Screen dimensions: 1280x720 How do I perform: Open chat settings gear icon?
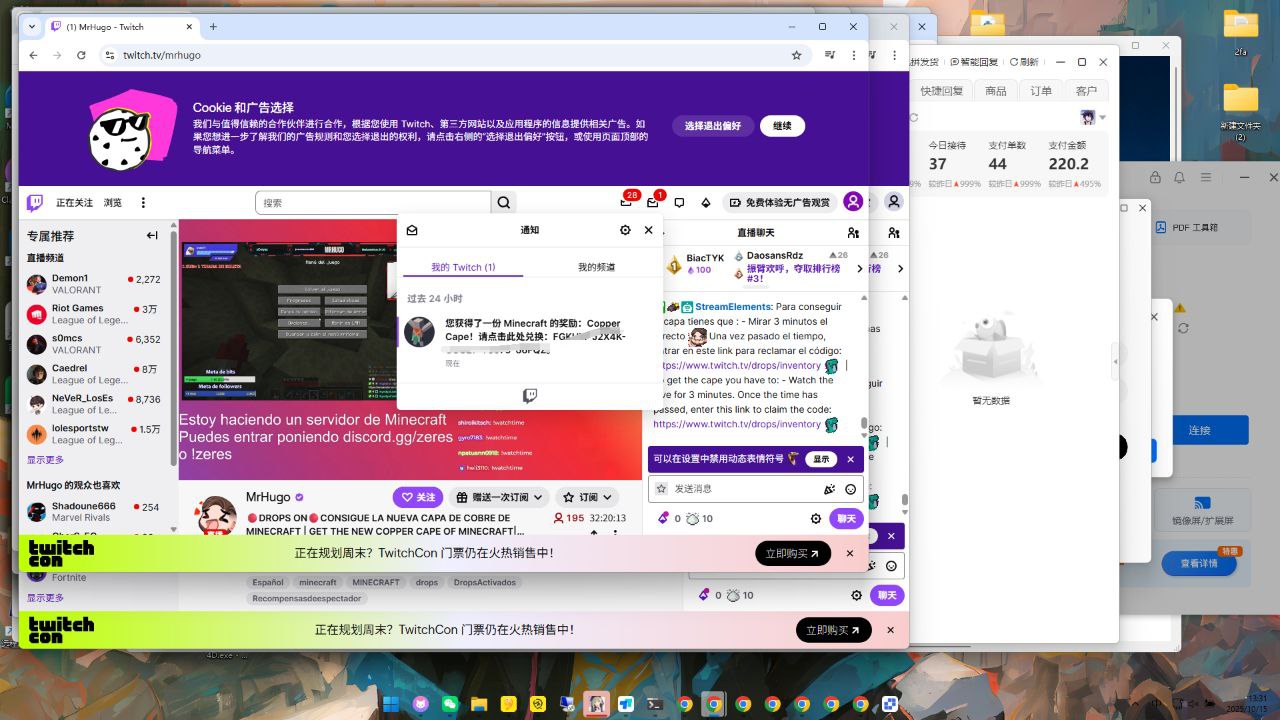coord(816,518)
